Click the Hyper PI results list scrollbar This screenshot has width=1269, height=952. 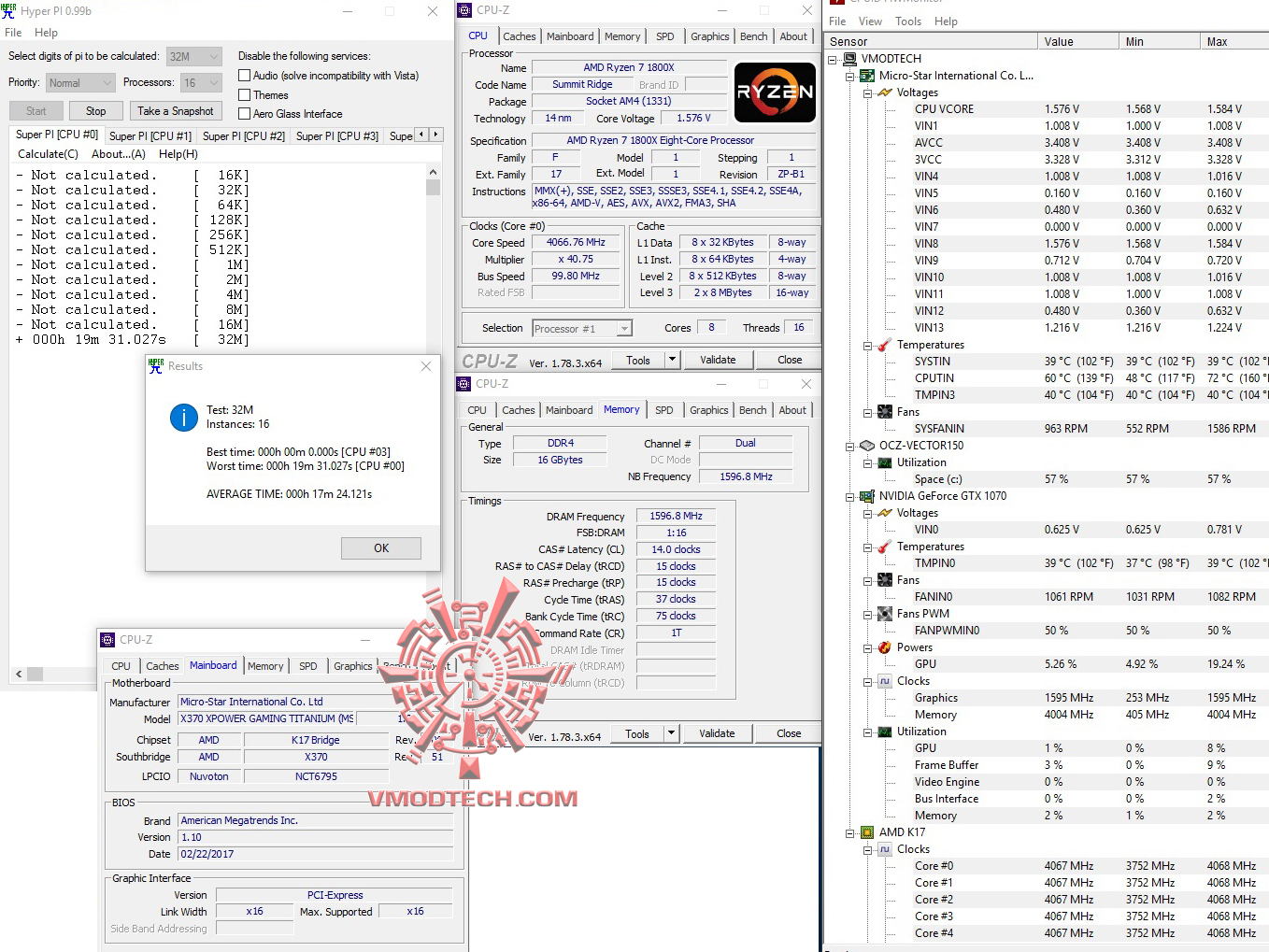point(433,186)
